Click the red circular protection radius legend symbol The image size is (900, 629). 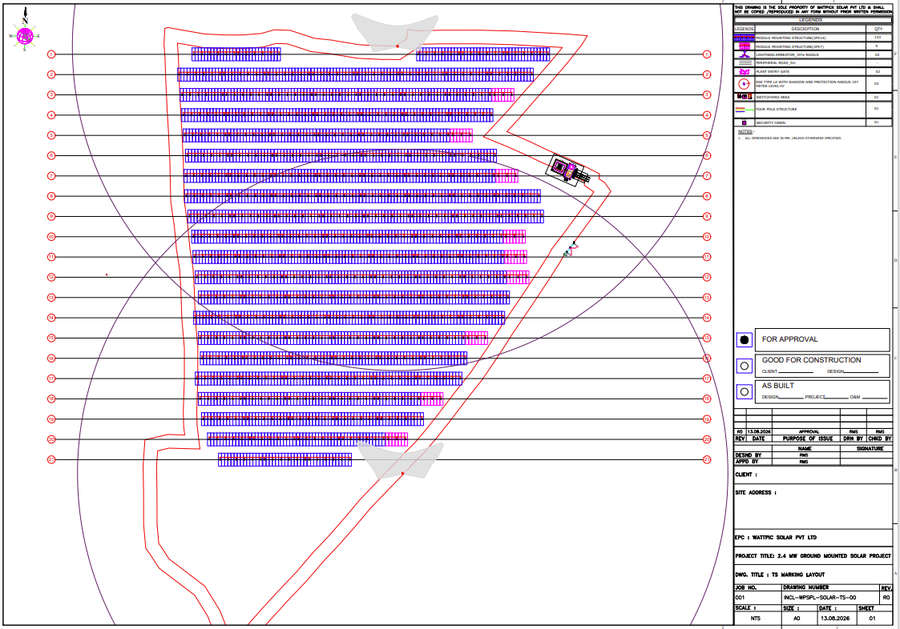(744, 84)
